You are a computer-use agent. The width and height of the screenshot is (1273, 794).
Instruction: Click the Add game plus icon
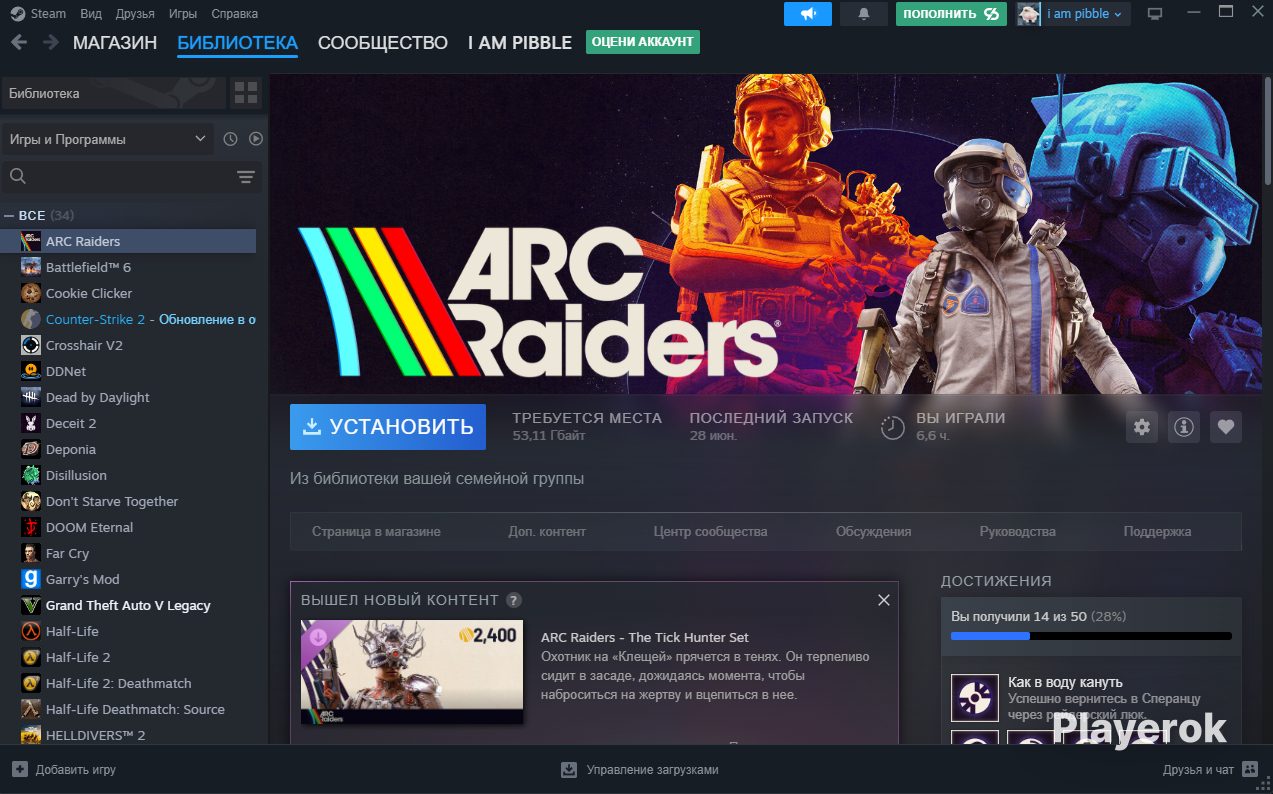click(x=20, y=769)
